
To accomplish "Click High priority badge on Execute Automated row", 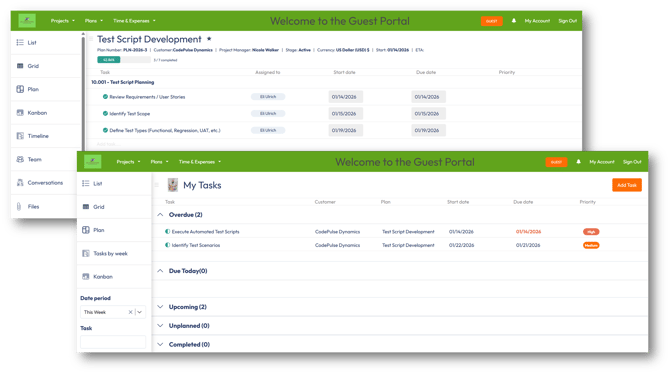I will point(591,232).
